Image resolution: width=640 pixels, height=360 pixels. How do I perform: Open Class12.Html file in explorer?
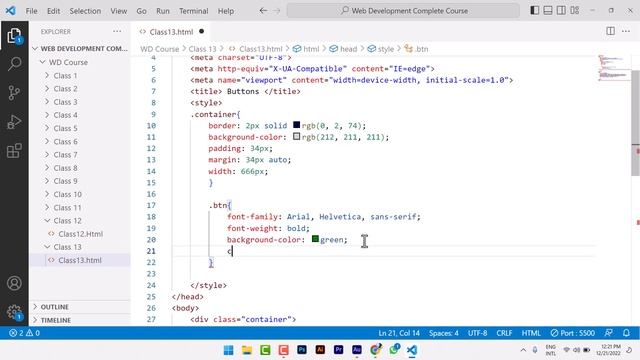pos(80,234)
